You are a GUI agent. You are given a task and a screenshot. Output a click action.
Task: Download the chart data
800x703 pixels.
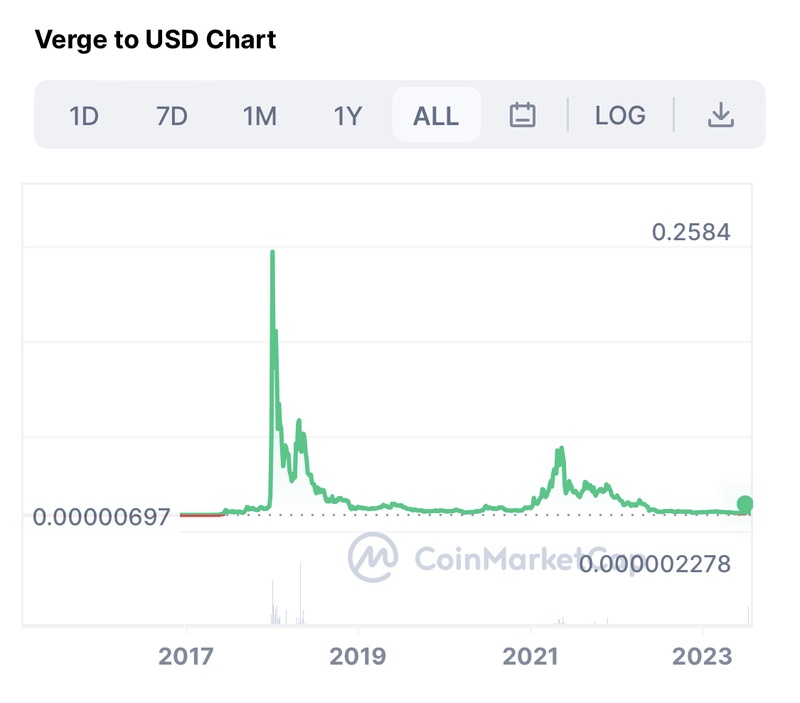coord(721,115)
